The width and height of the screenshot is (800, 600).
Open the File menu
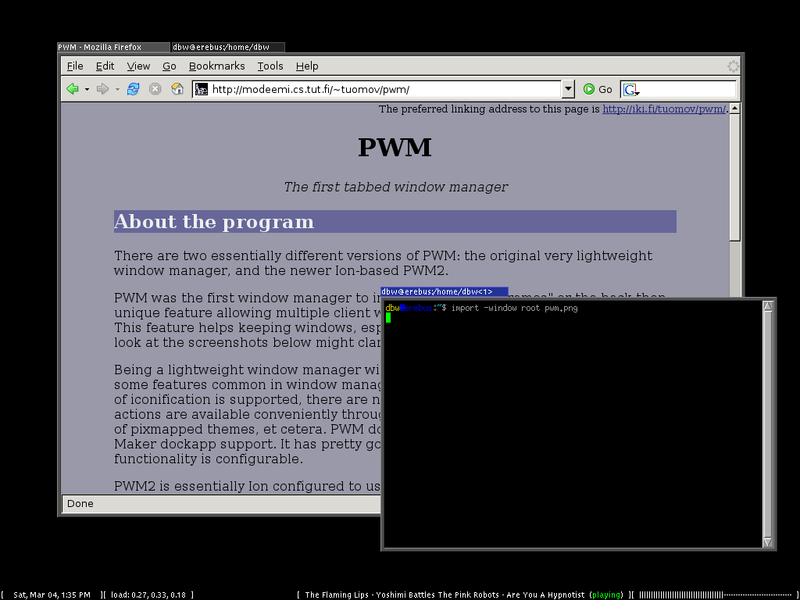click(x=75, y=66)
